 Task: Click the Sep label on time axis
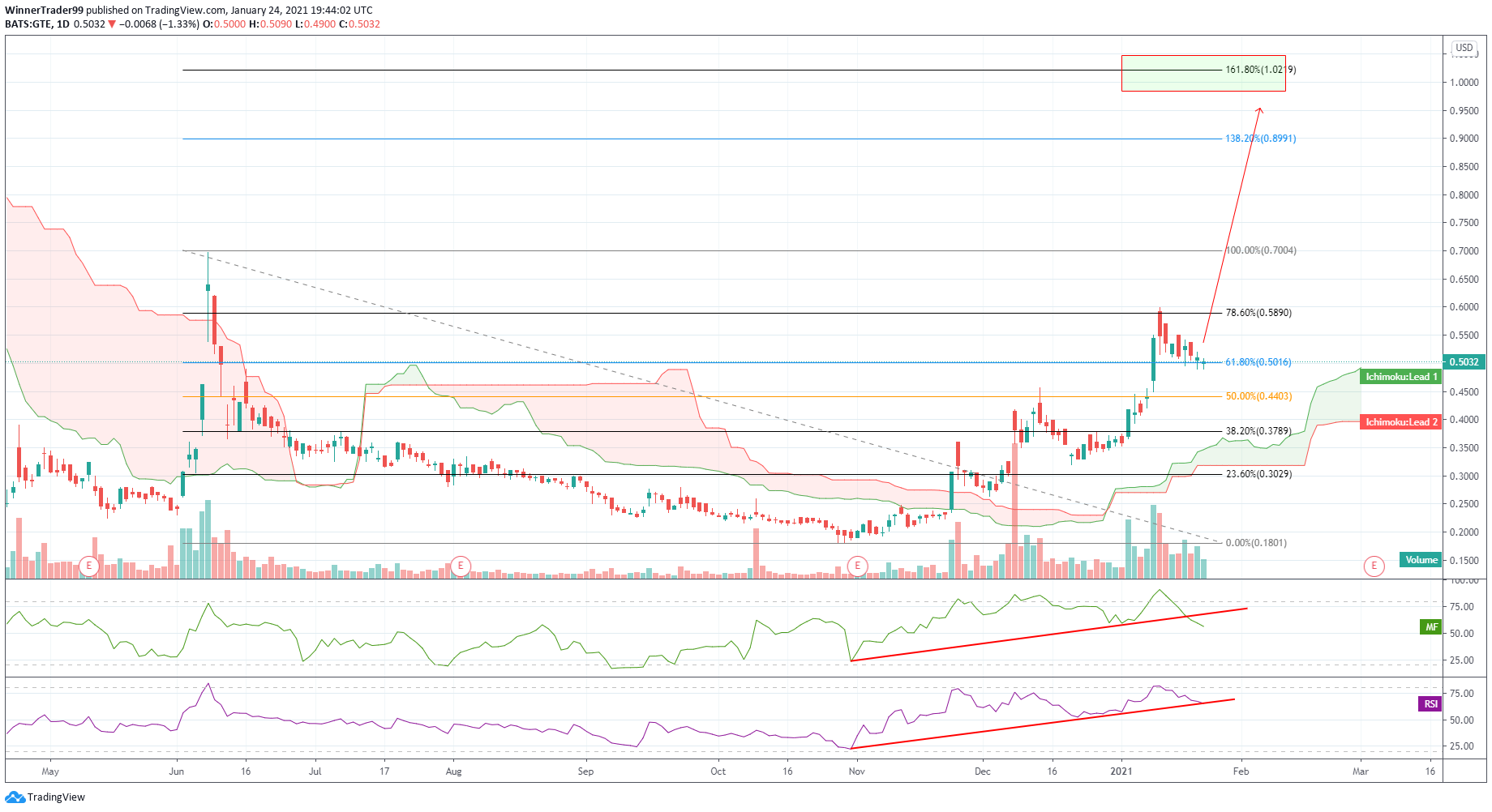point(585,771)
